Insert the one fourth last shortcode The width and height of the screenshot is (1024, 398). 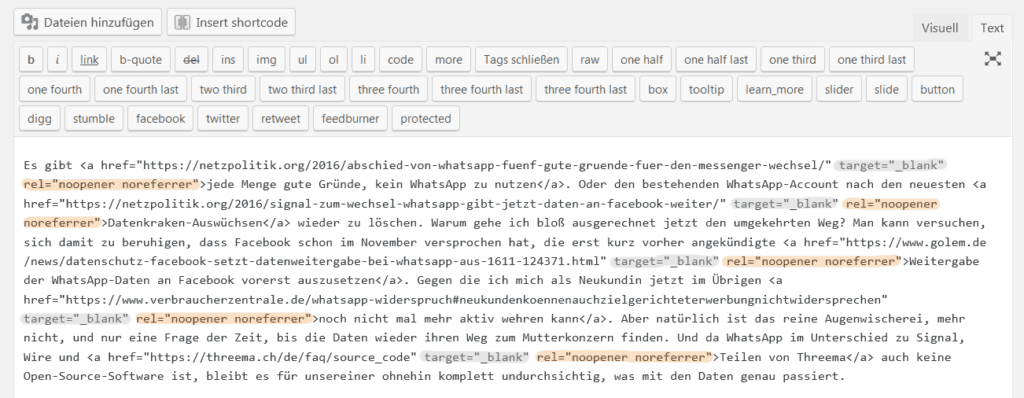[x=141, y=90]
